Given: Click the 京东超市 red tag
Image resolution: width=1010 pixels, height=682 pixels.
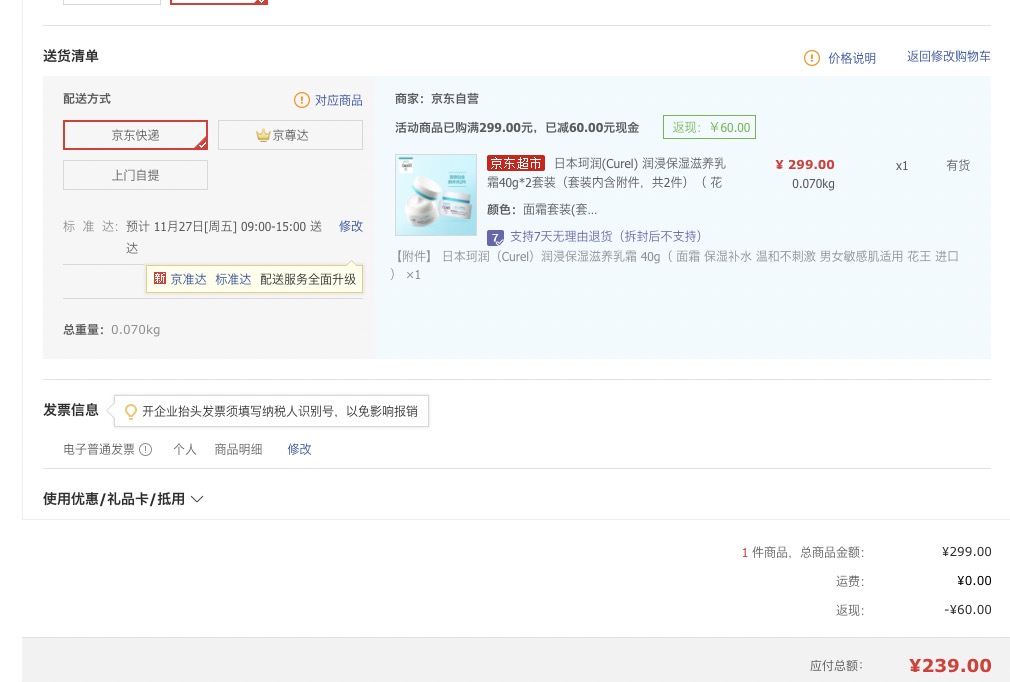Looking at the screenshot, I should click(x=516, y=164).
